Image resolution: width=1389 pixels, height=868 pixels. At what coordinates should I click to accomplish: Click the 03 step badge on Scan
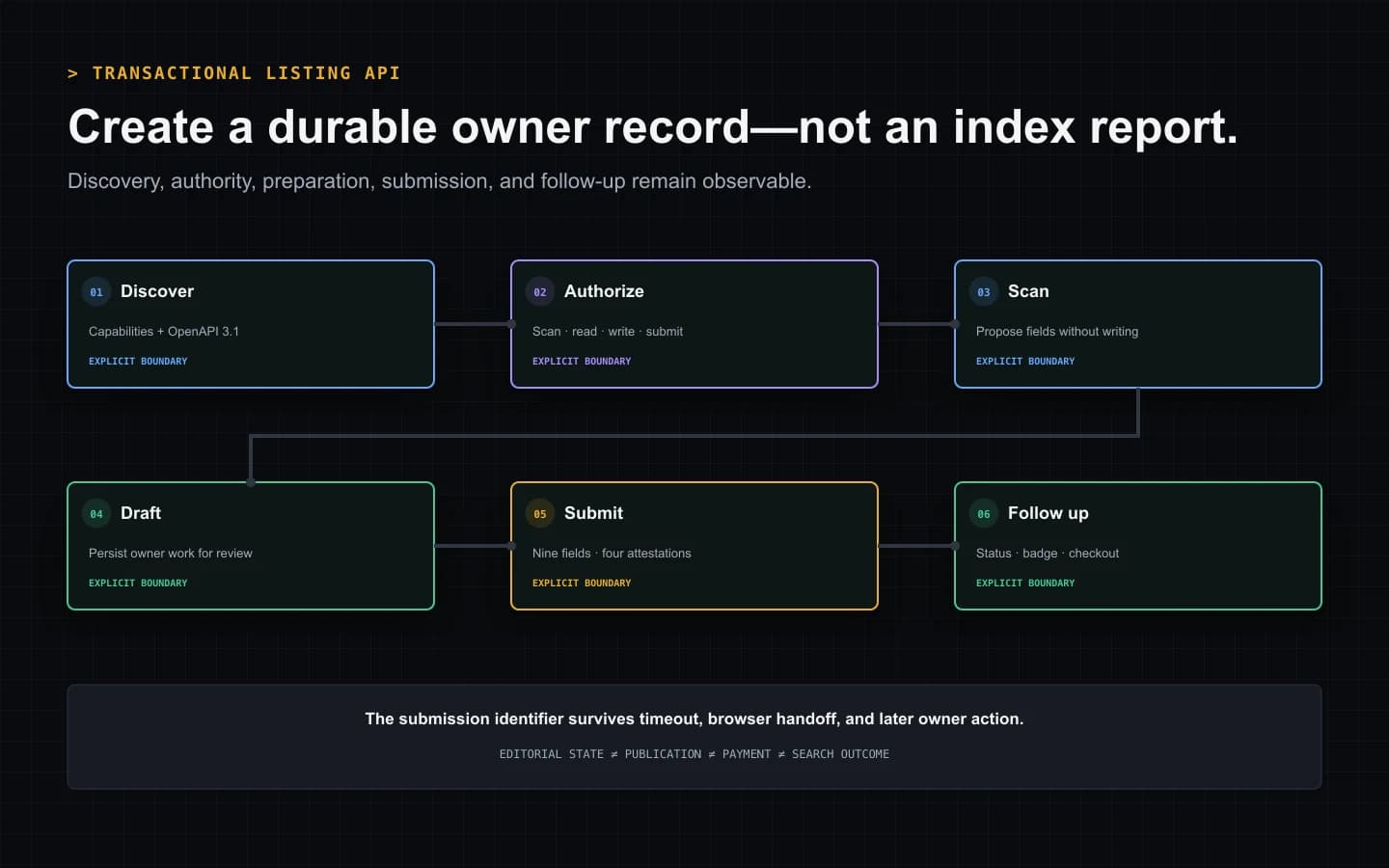point(984,291)
